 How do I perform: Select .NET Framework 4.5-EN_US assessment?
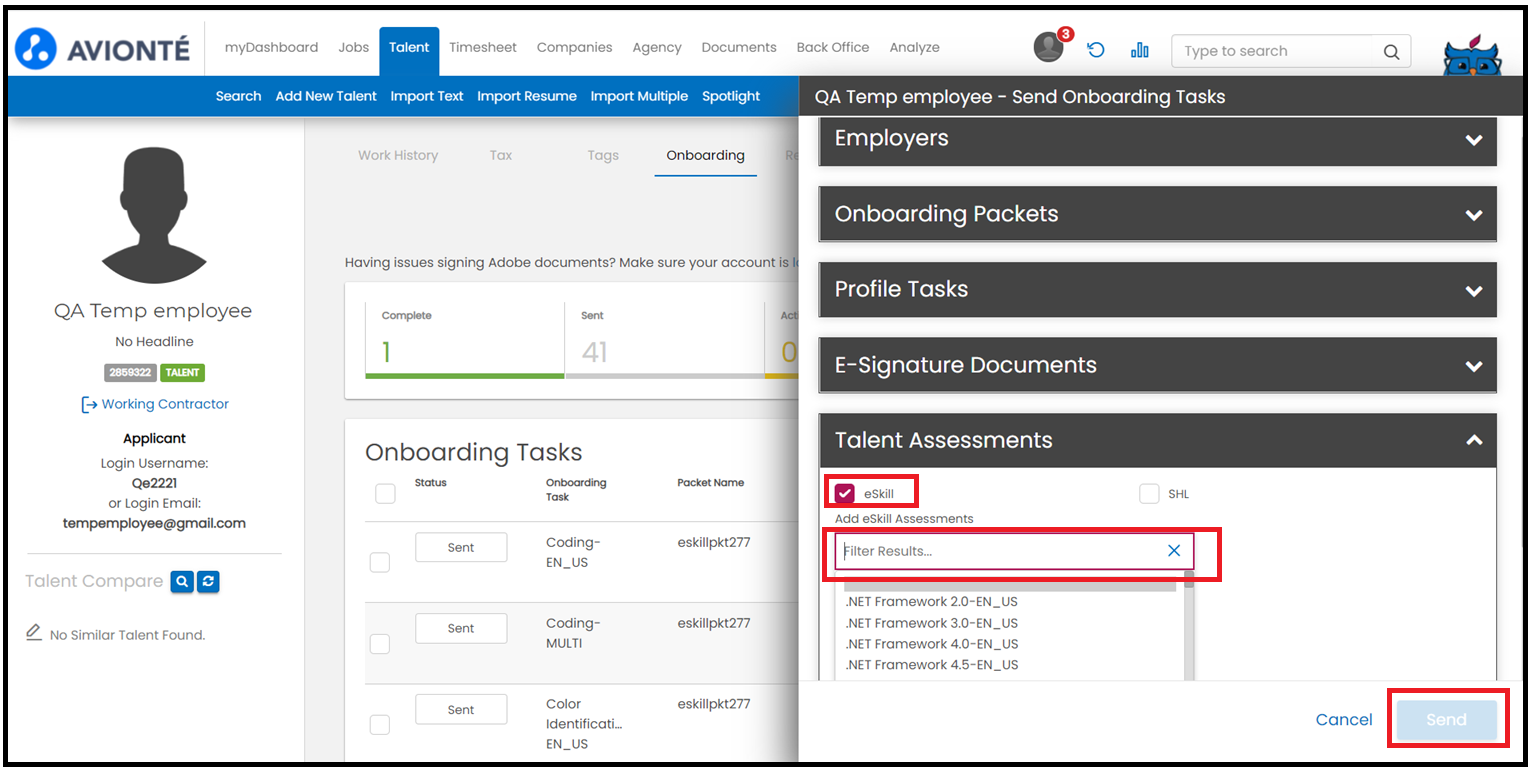click(931, 665)
